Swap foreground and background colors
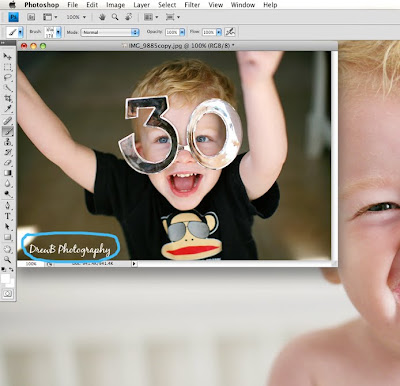This screenshot has height=386, width=400. click(x=11, y=269)
